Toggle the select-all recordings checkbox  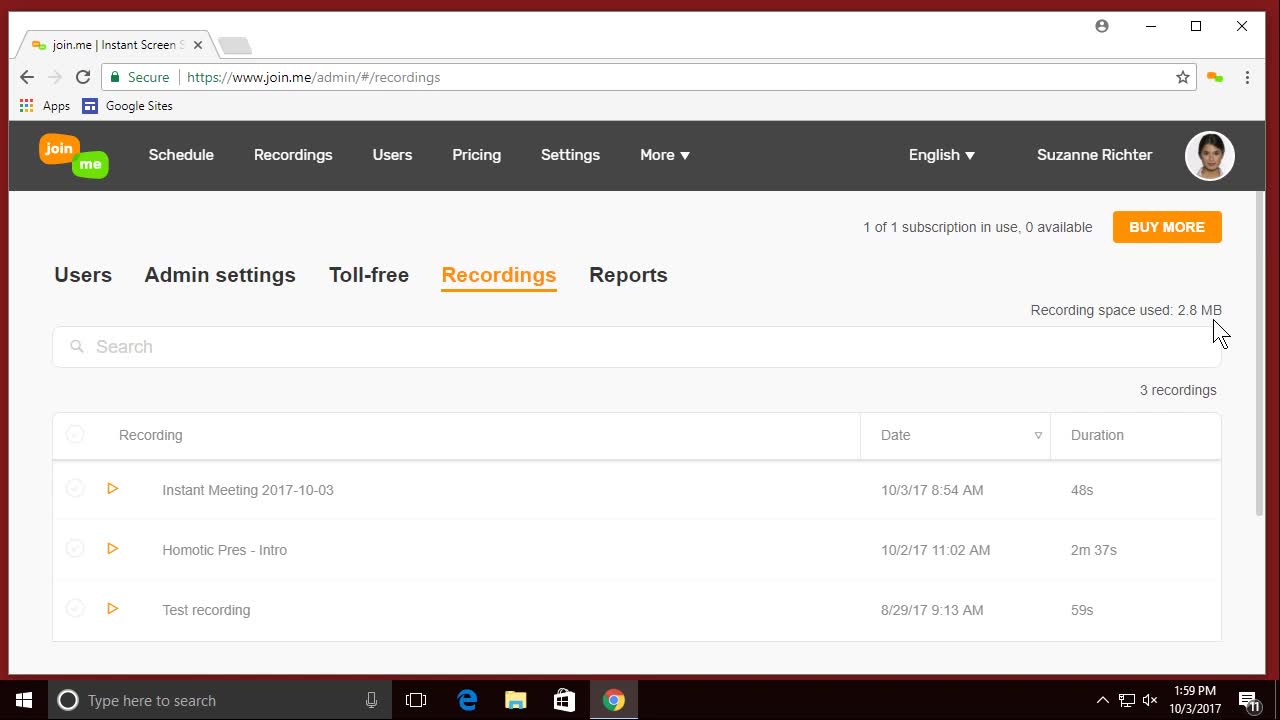(75, 434)
